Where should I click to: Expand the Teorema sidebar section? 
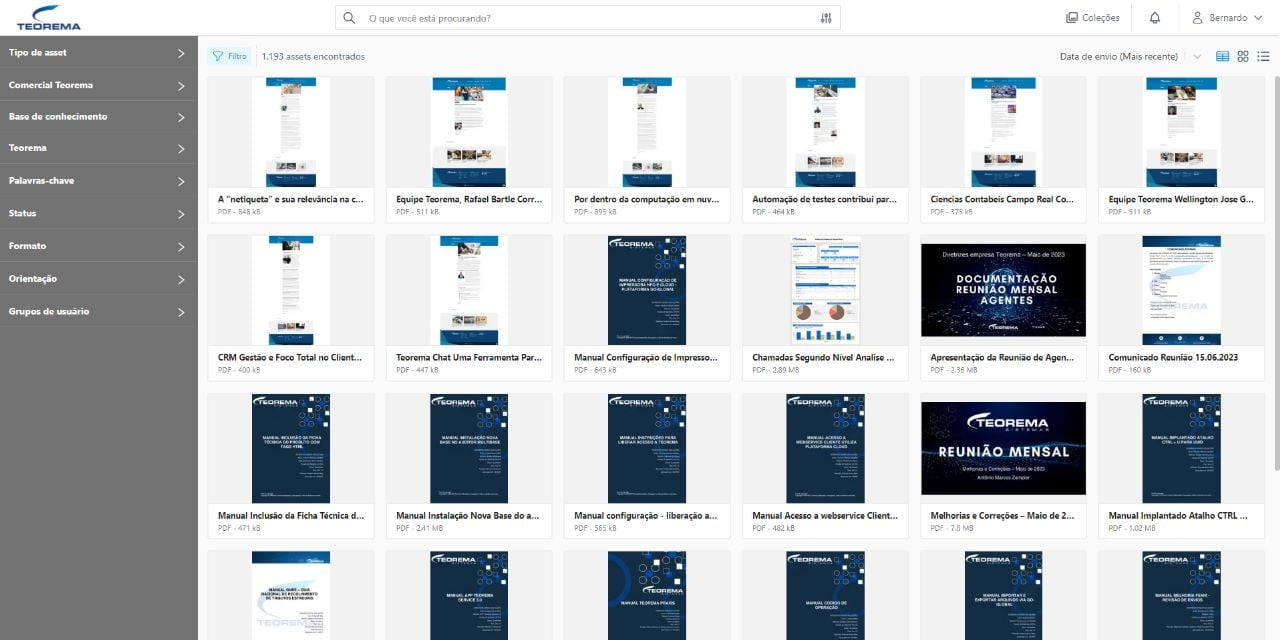99,148
